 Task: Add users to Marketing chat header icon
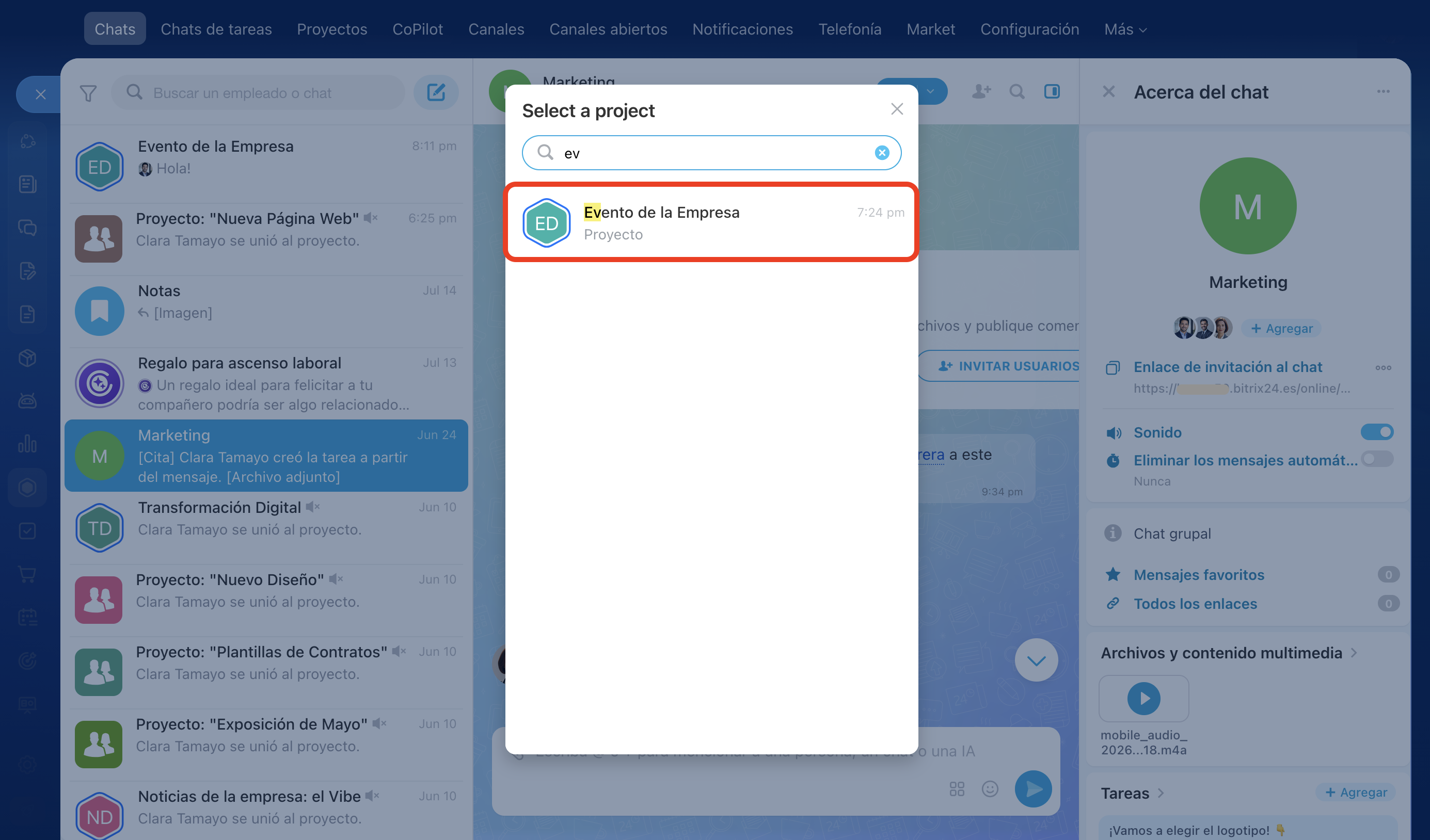pyautogui.click(x=981, y=91)
